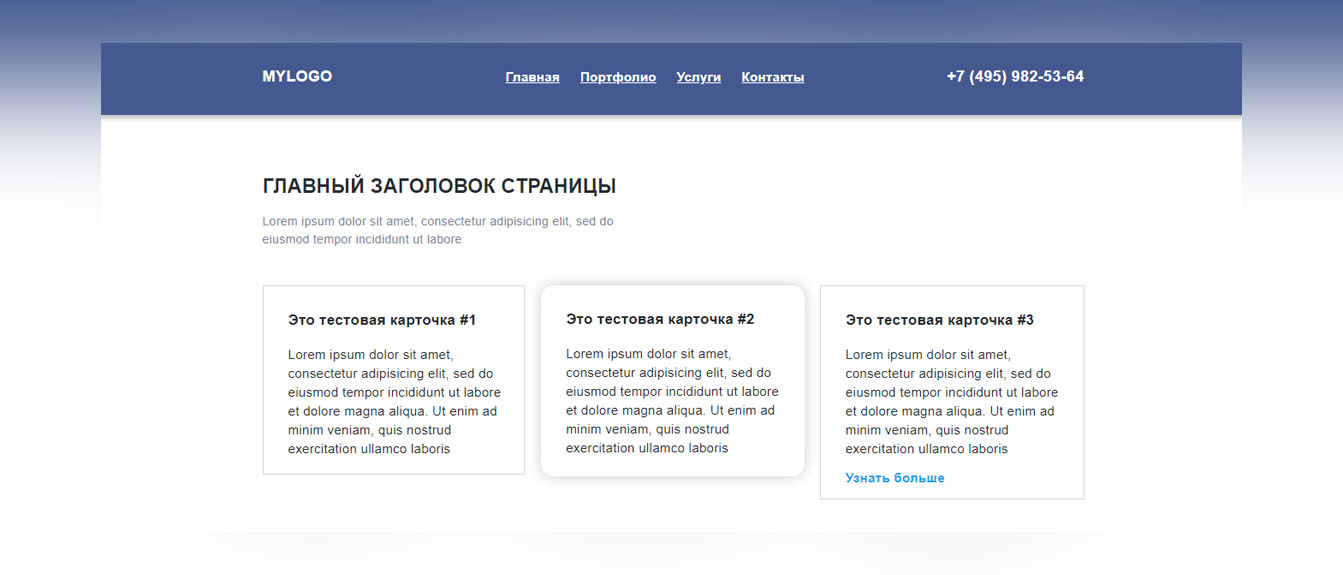The width and height of the screenshot is (1343, 575).
Task: Click the body text of card #1
Action: [x=394, y=402]
